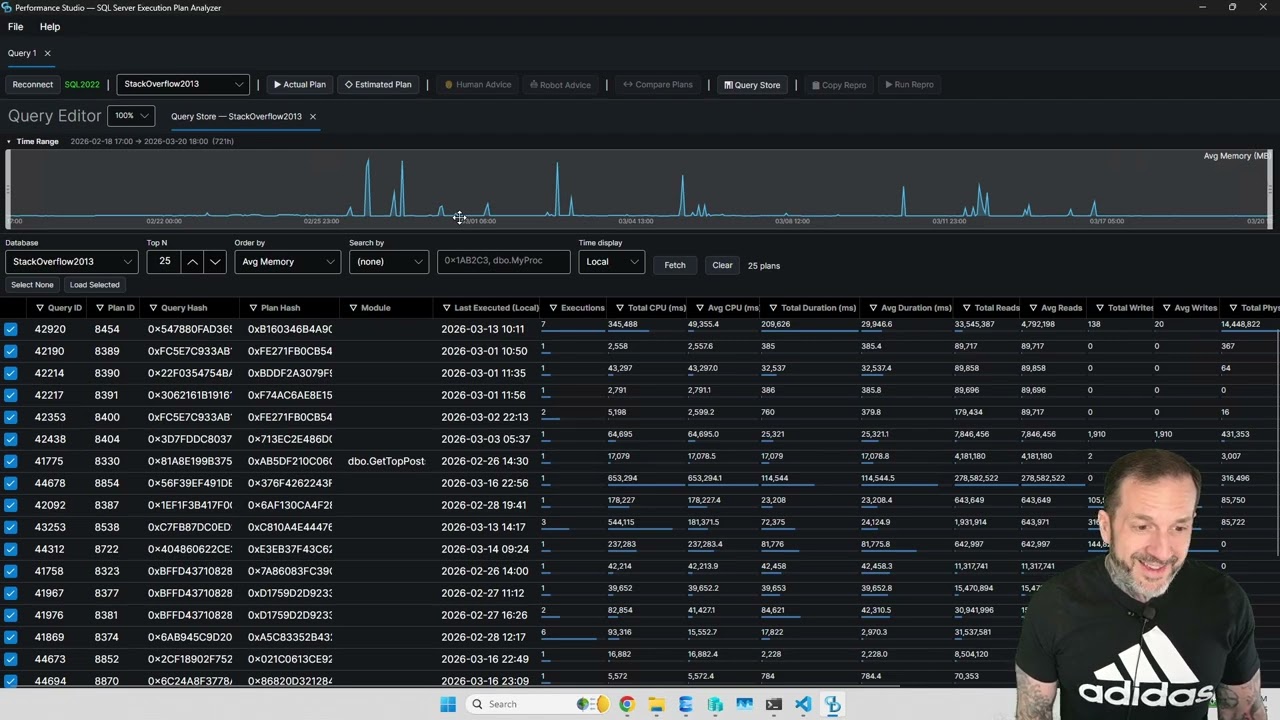Click the Load Selected button
This screenshot has height=720, width=1280.
(95, 285)
